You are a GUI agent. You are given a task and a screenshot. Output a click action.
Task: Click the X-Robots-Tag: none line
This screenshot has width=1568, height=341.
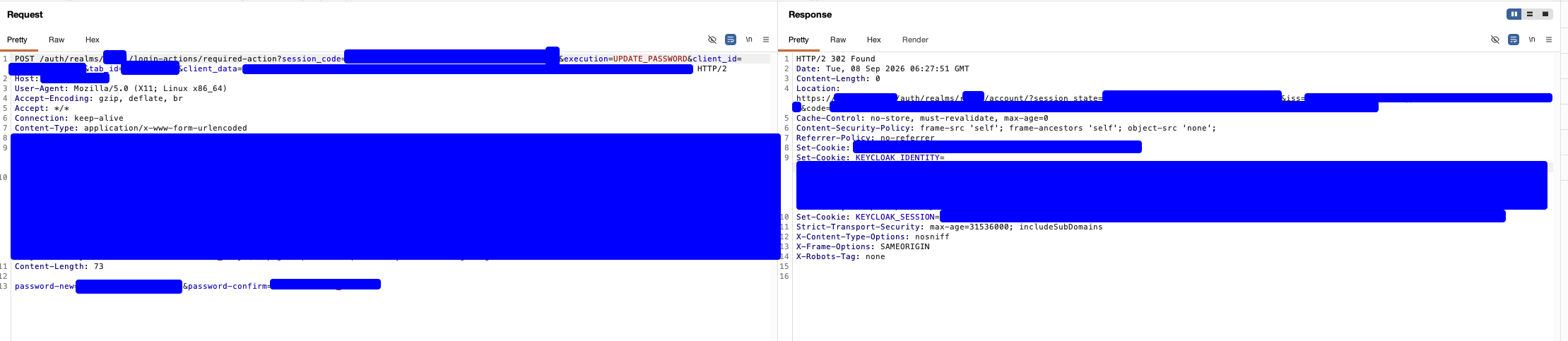[x=841, y=256]
